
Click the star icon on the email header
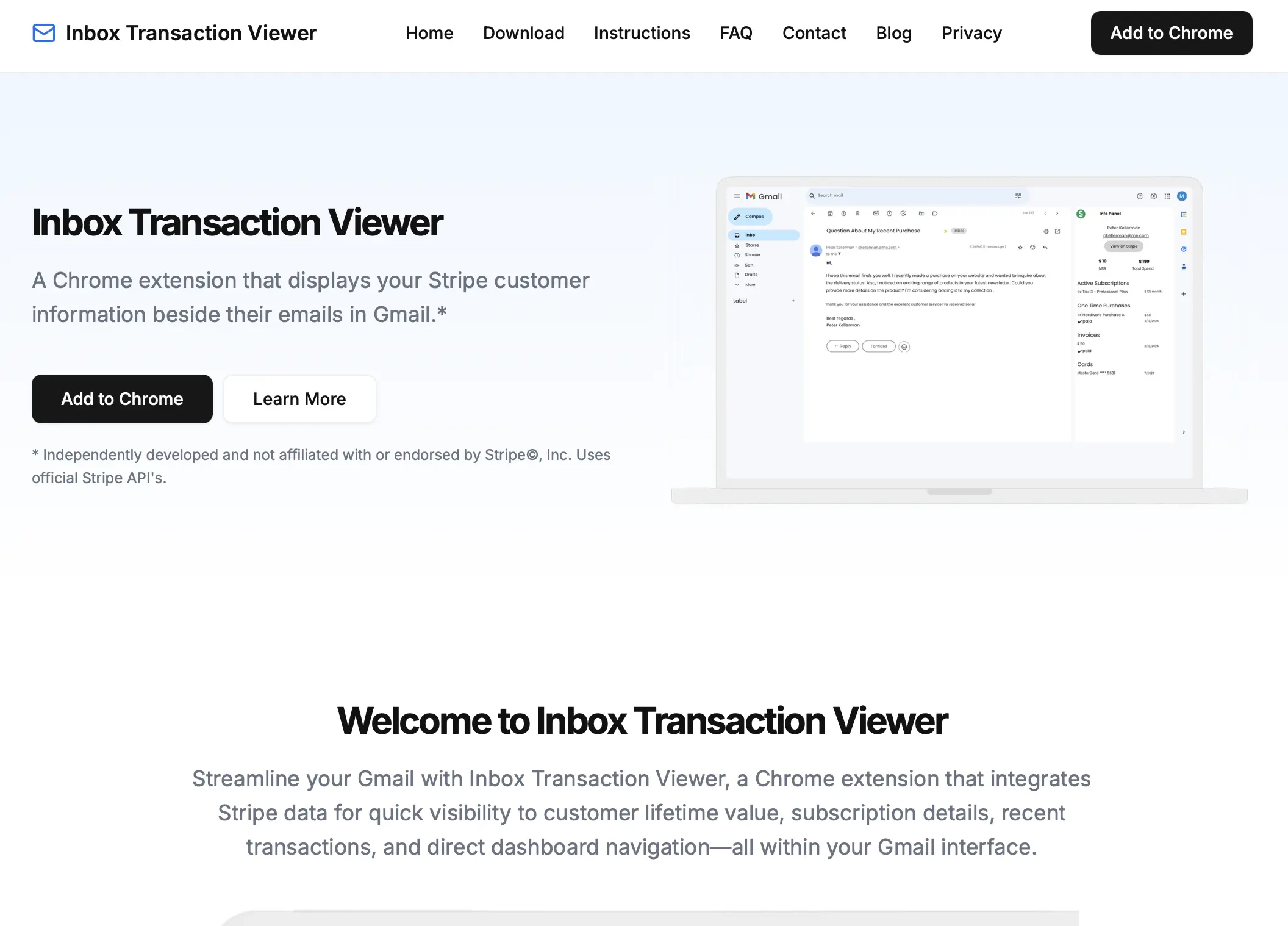tap(1020, 248)
